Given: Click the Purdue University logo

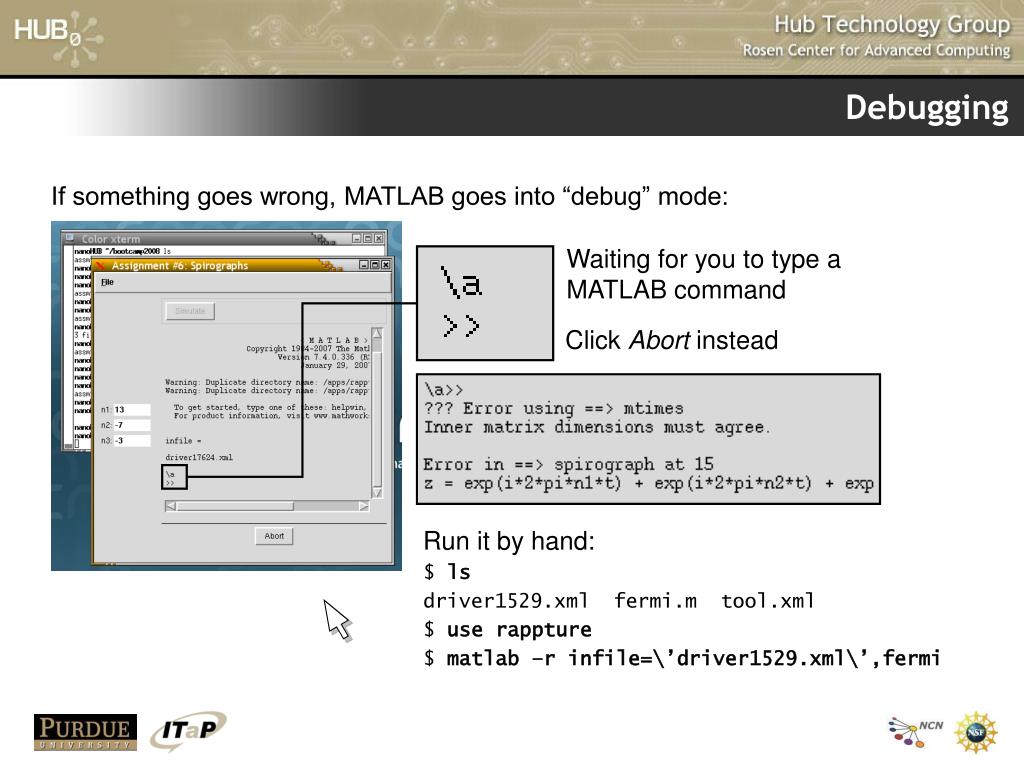Looking at the screenshot, I should [86, 733].
